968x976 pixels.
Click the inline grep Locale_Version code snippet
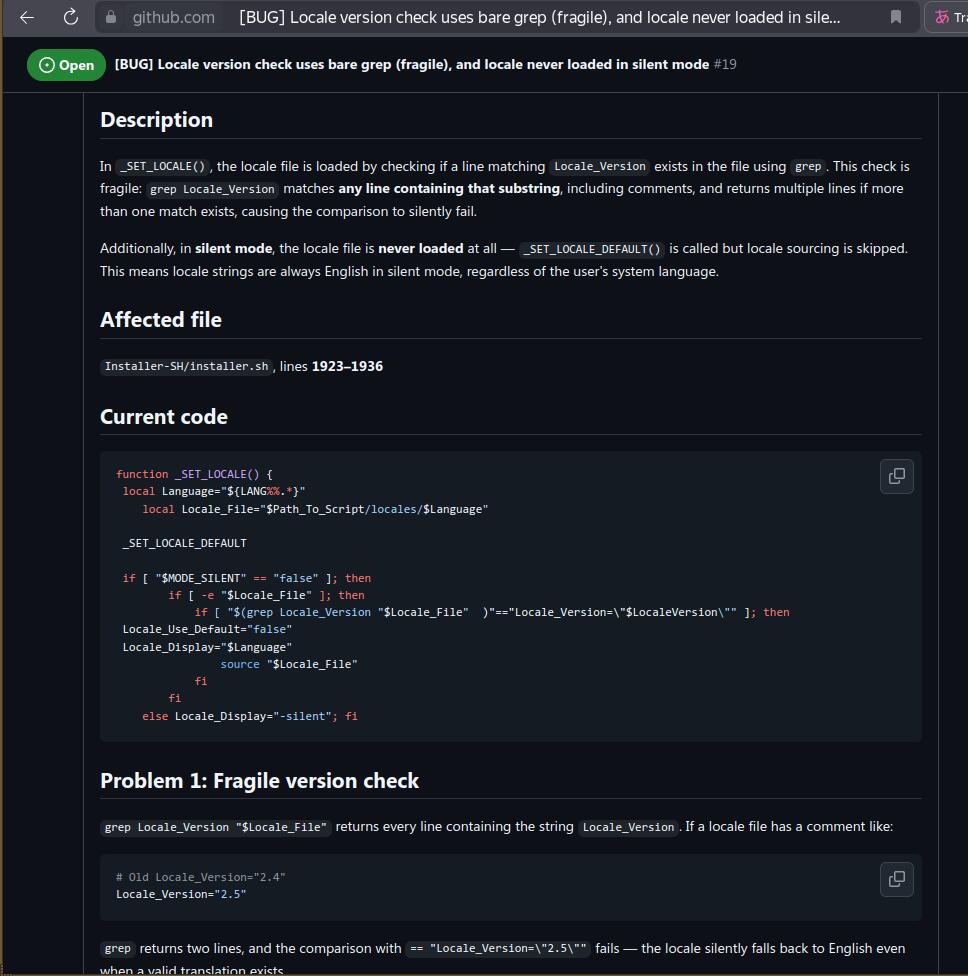212,189
